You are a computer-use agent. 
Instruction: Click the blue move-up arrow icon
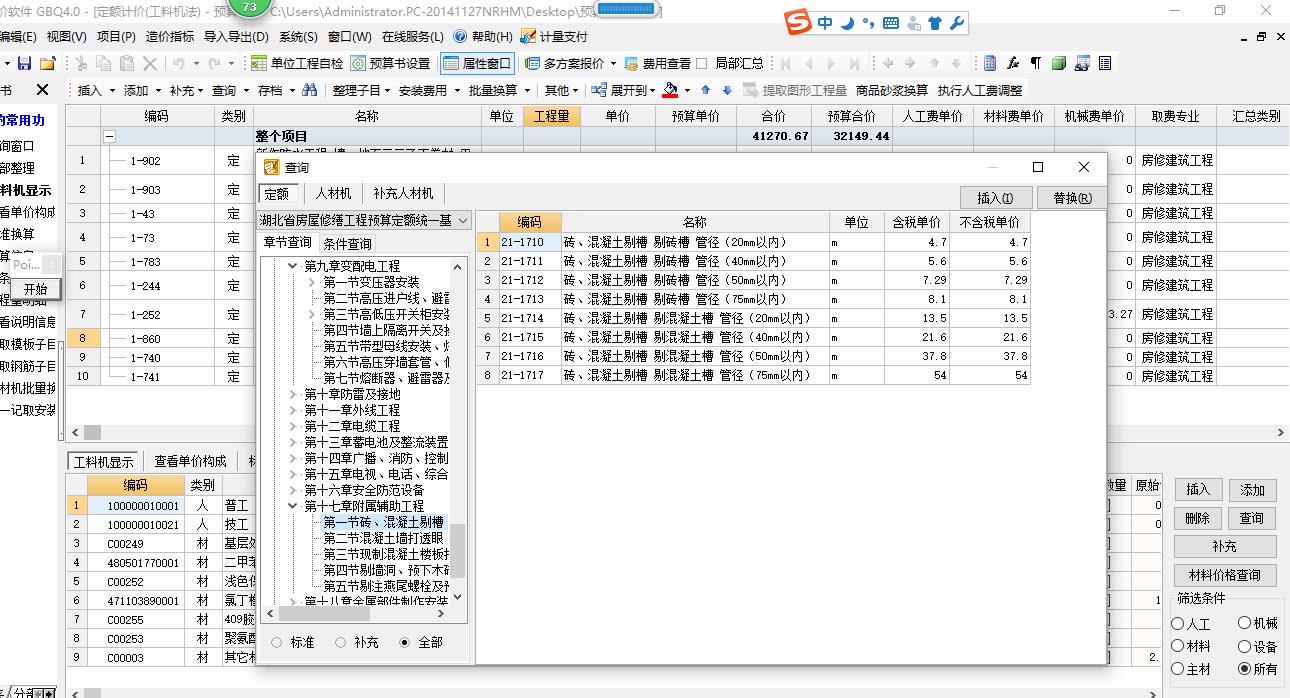(x=706, y=90)
